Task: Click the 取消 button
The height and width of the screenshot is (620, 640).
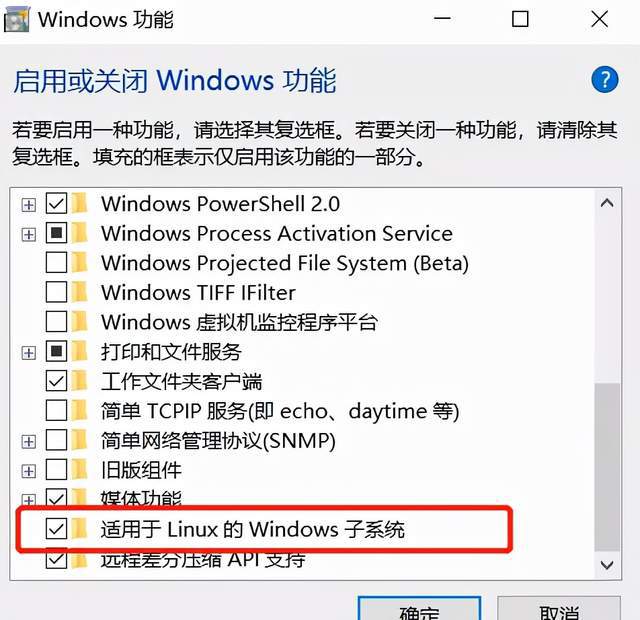Action: pyautogui.click(x=559, y=609)
